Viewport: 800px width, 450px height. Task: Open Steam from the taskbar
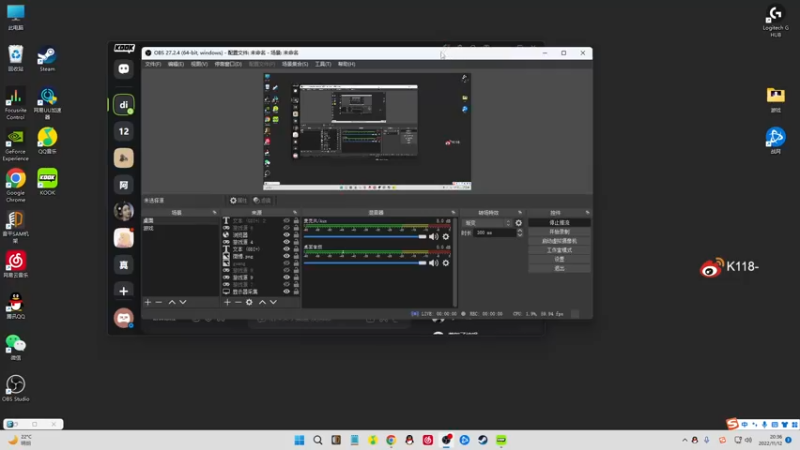[483, 440]
